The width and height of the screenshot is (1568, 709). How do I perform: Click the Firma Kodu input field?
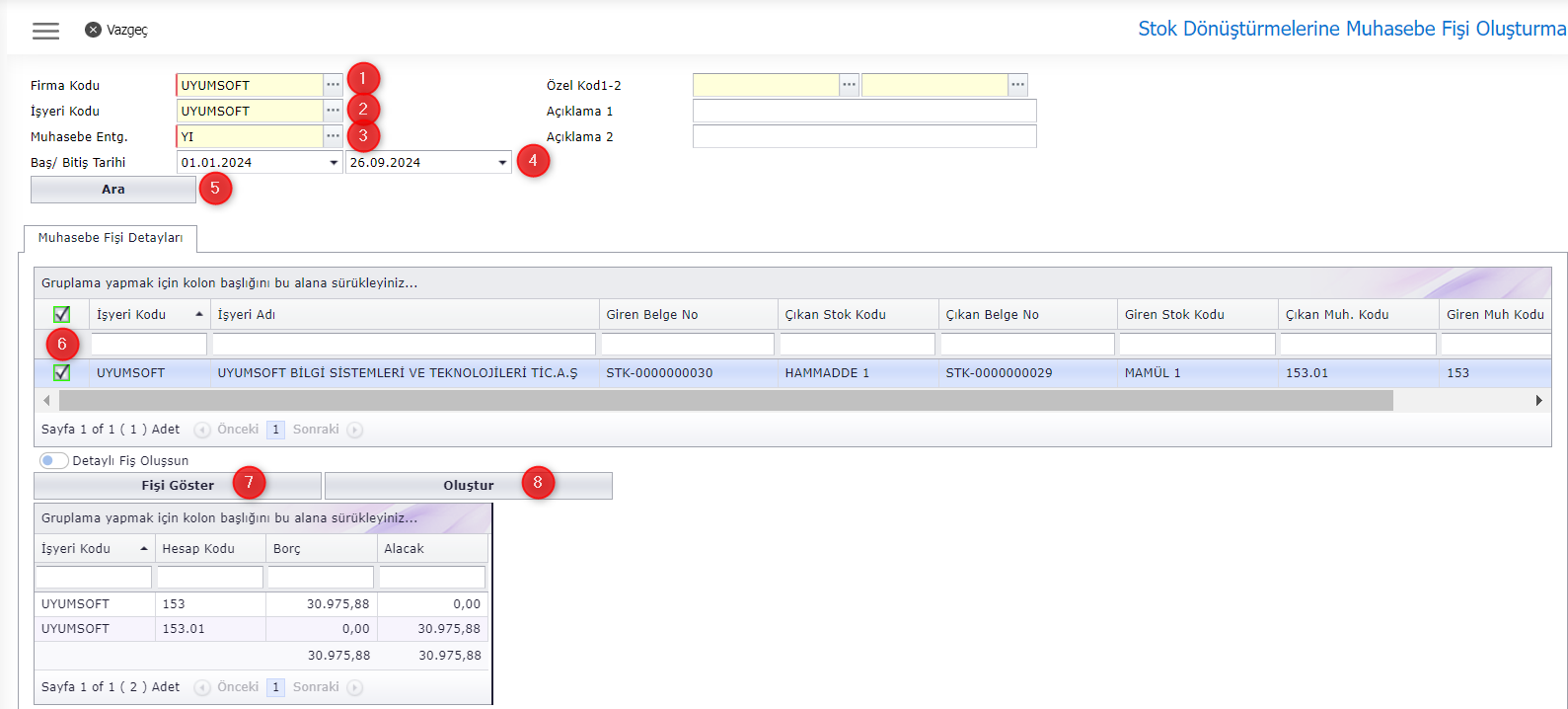(250, 85)
